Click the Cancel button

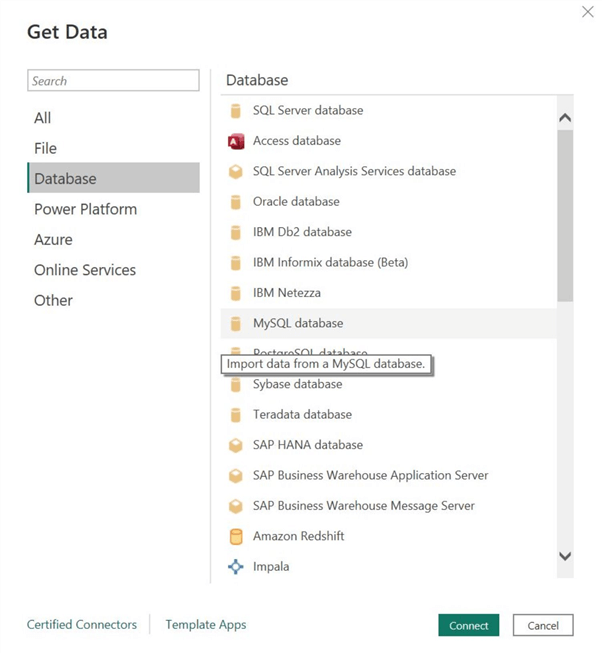(x=543, y=626)
